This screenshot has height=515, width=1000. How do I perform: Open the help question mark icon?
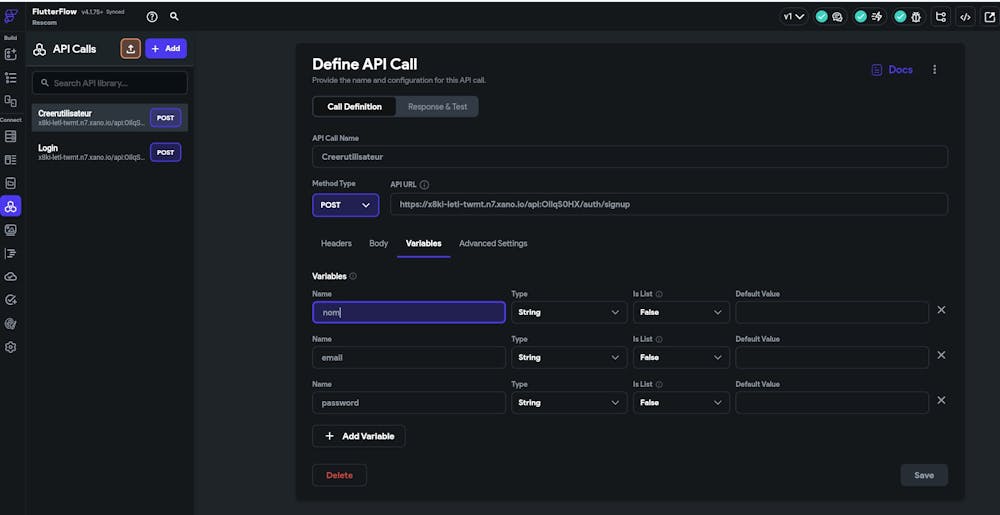pos(152,17)
